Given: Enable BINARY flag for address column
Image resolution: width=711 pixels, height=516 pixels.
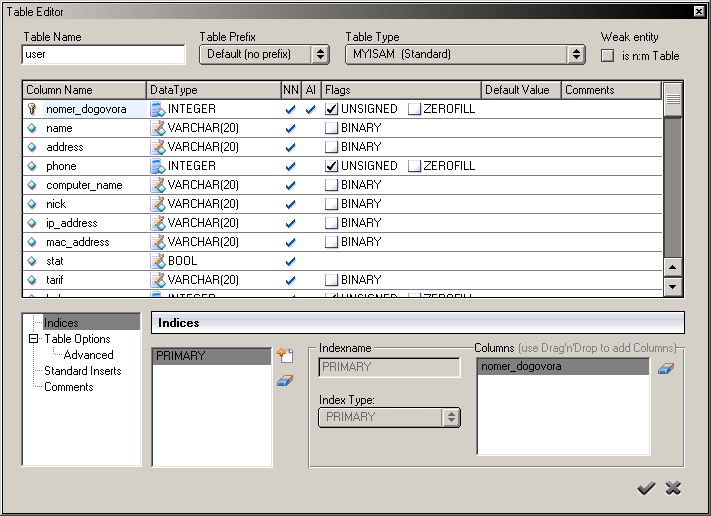Looking at the screenshot, I should 331,147.
